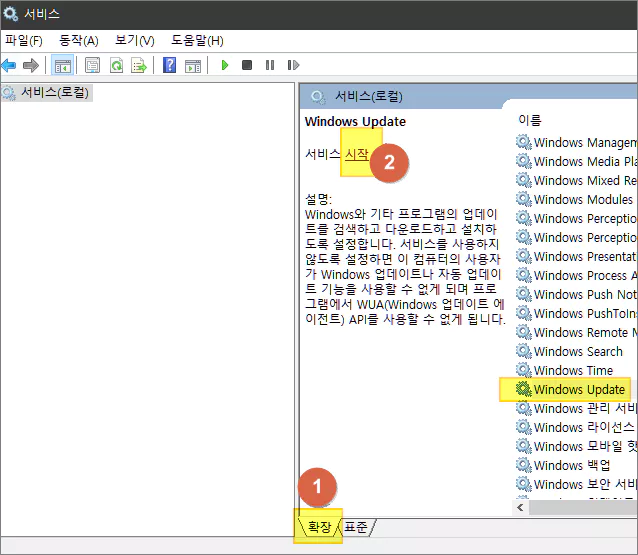Click the Forward arrow in toolbar
The width and height of the screenshot is (638, 555).
(31, 65)
